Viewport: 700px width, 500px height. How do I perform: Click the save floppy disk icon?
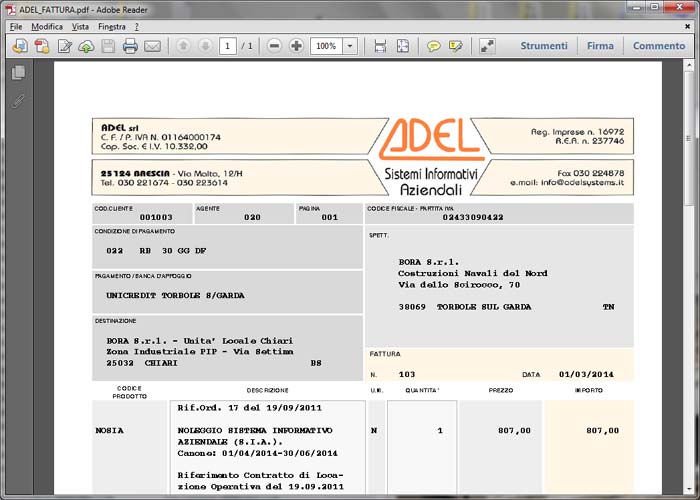point(108,46)
